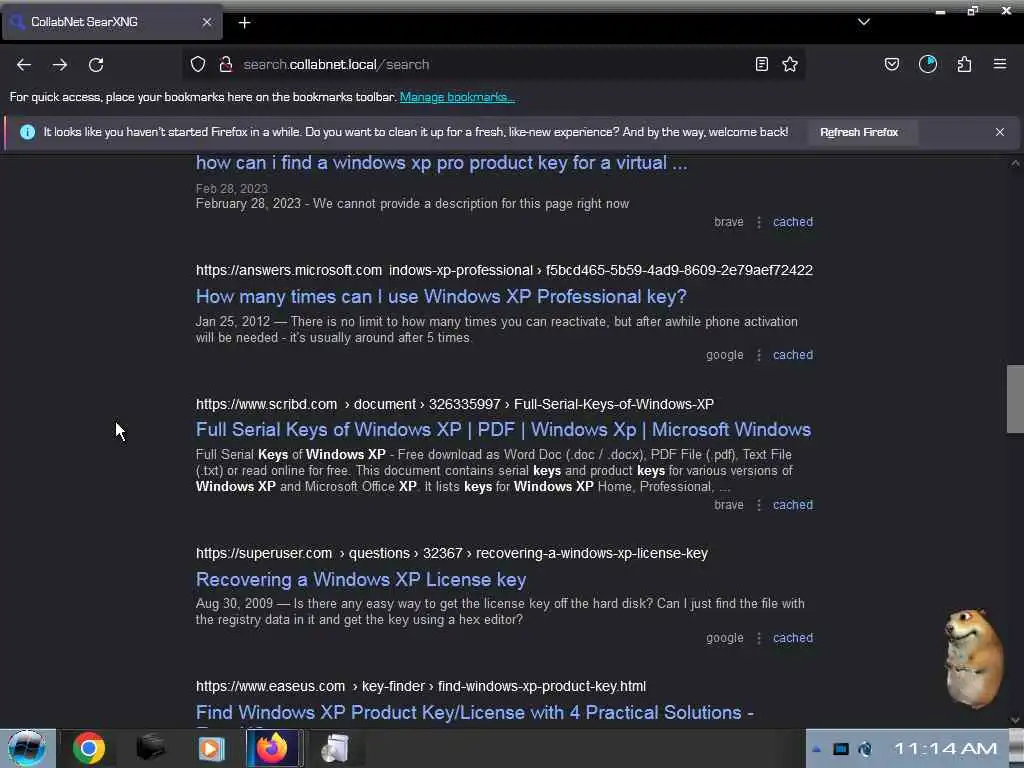Open 'Full Serial Keys of Windows XP' result
This screenshot has width=1024, height=768.
pyautogui.click(x=504, y=430)
